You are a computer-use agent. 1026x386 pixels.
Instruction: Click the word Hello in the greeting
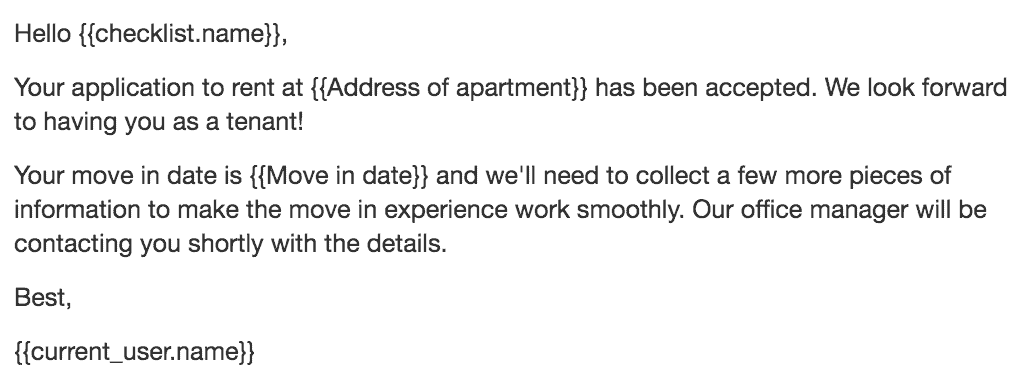click(42, 33)
